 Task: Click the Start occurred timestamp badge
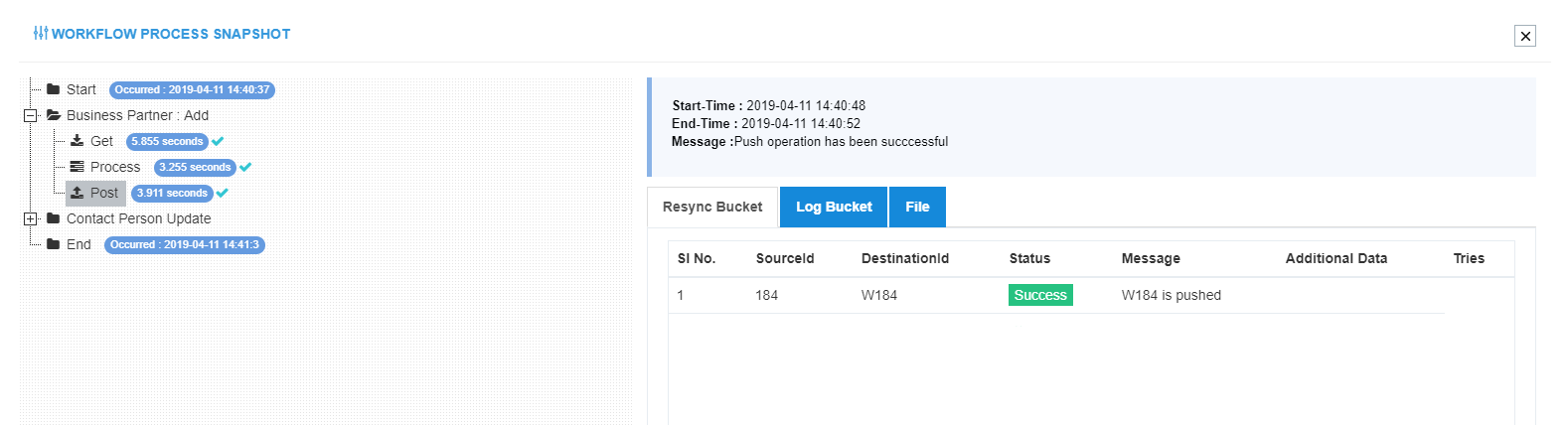click(x=192, y=89)
